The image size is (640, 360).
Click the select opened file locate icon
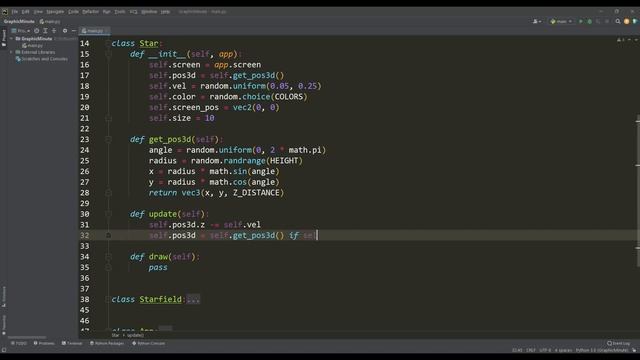(36, 31)
